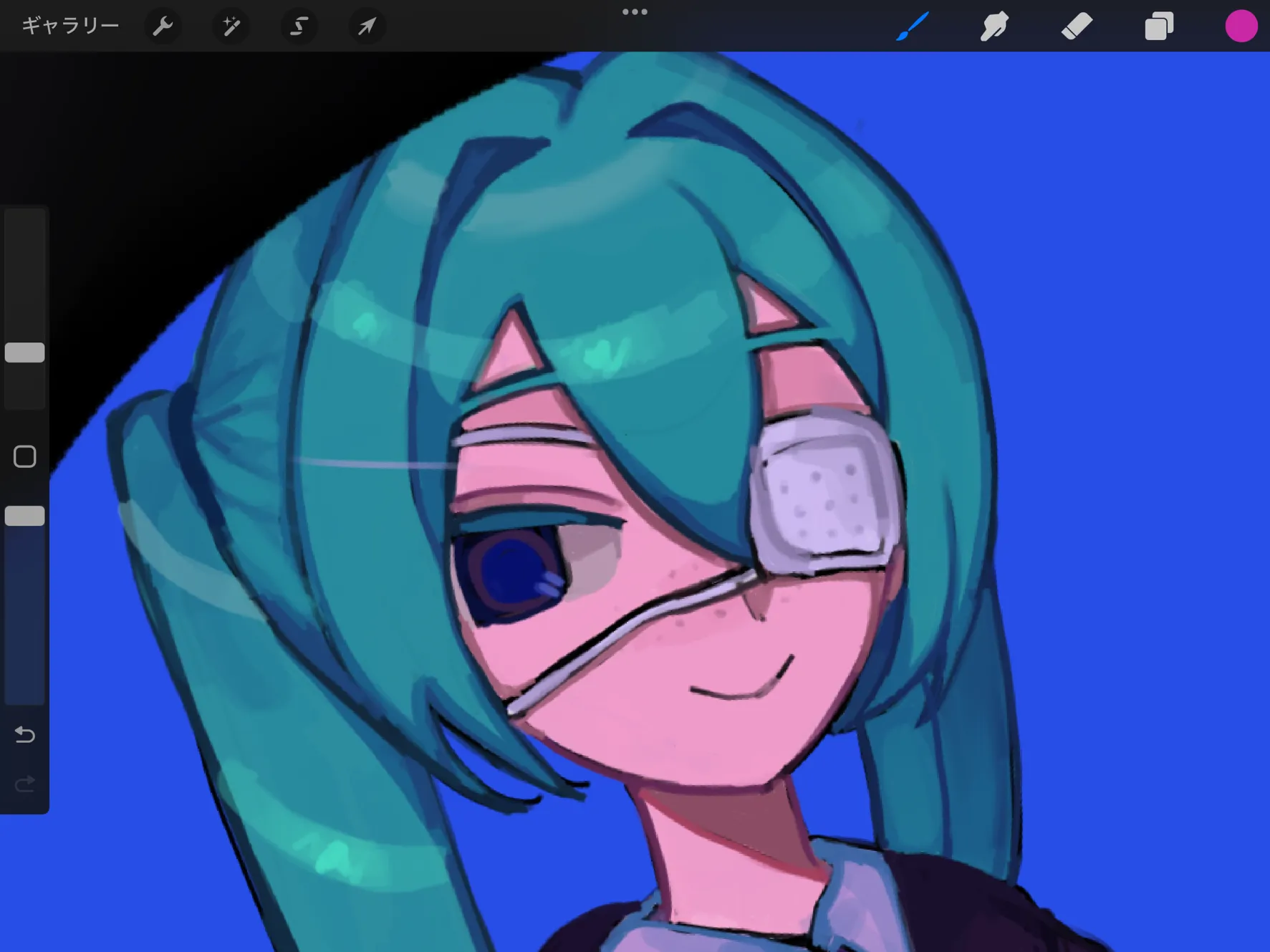Redo the undone stroke
Image resolution: width=1270 pixels, height=952 pixels.
point(25,784)
